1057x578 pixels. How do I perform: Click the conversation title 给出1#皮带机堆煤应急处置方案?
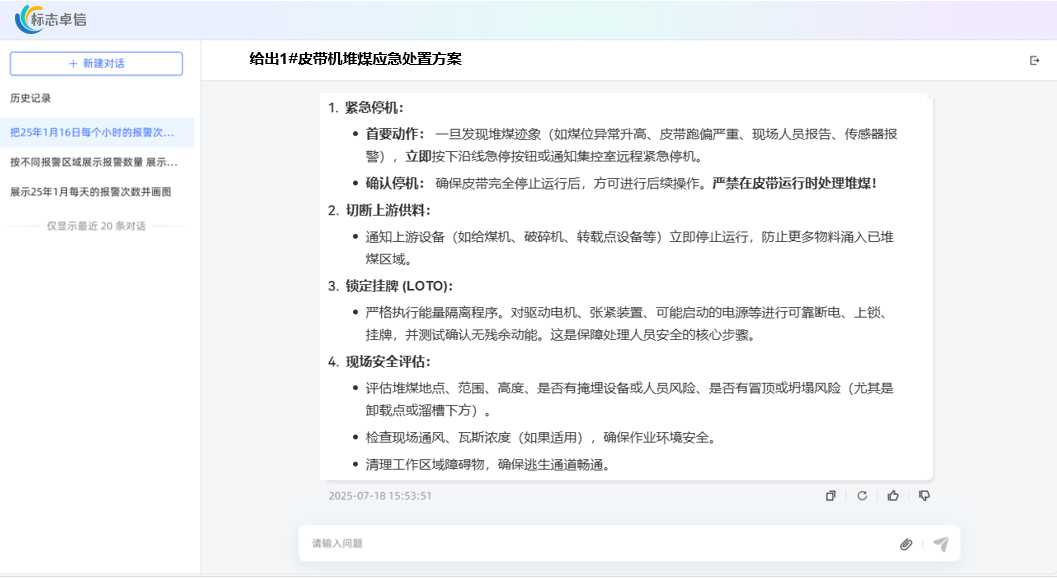click(355, 60)
